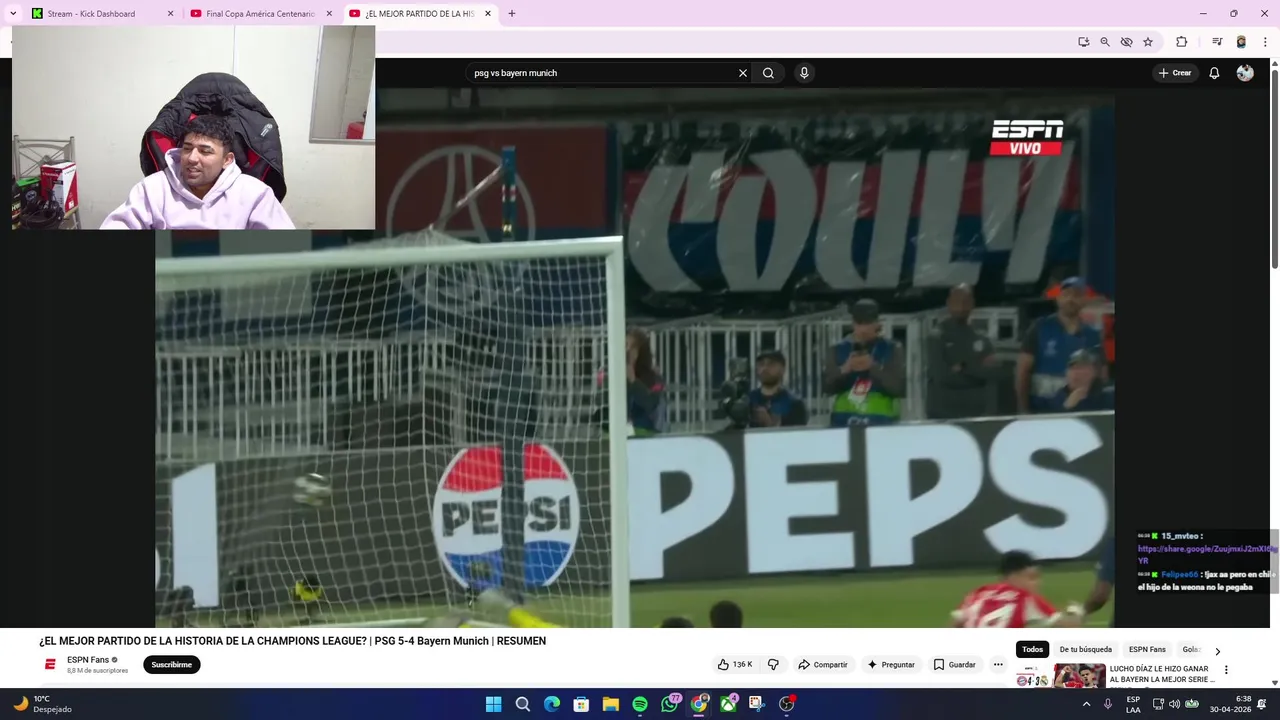This screenshot has height=720, width=1280.
Task: Bookmark this page with the star
Action: click(x=1148, y=42)
